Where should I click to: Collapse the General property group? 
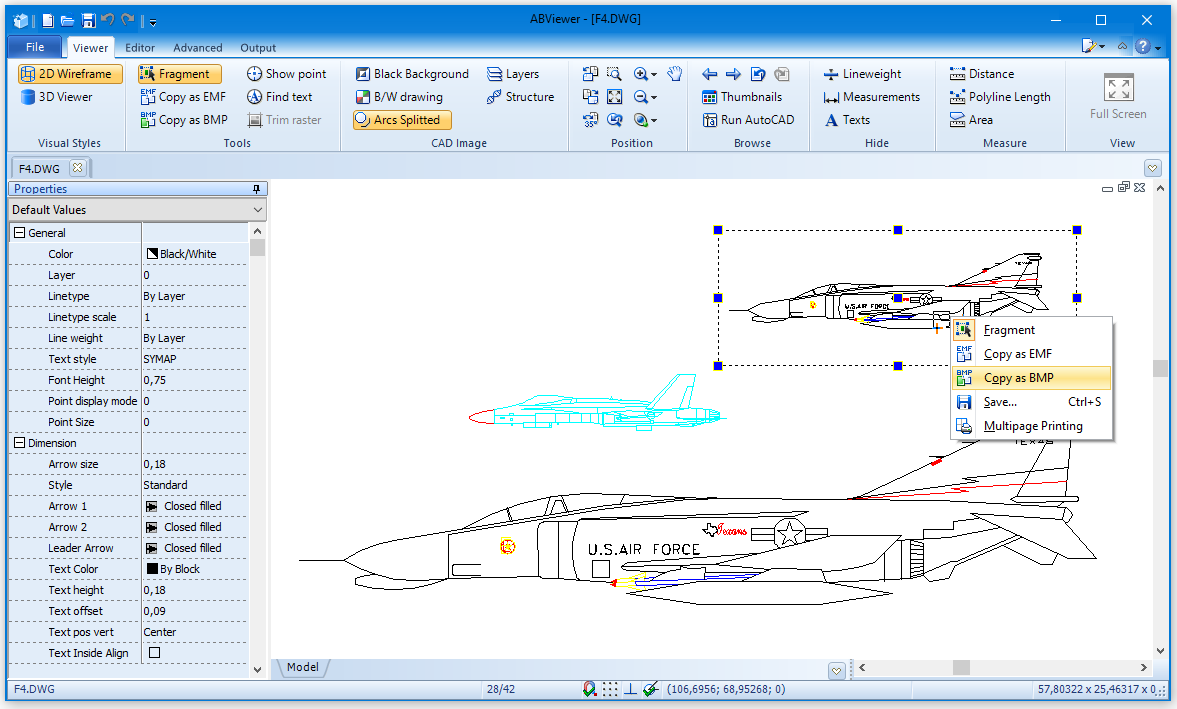pyautogui.click(x=20, y=233)
